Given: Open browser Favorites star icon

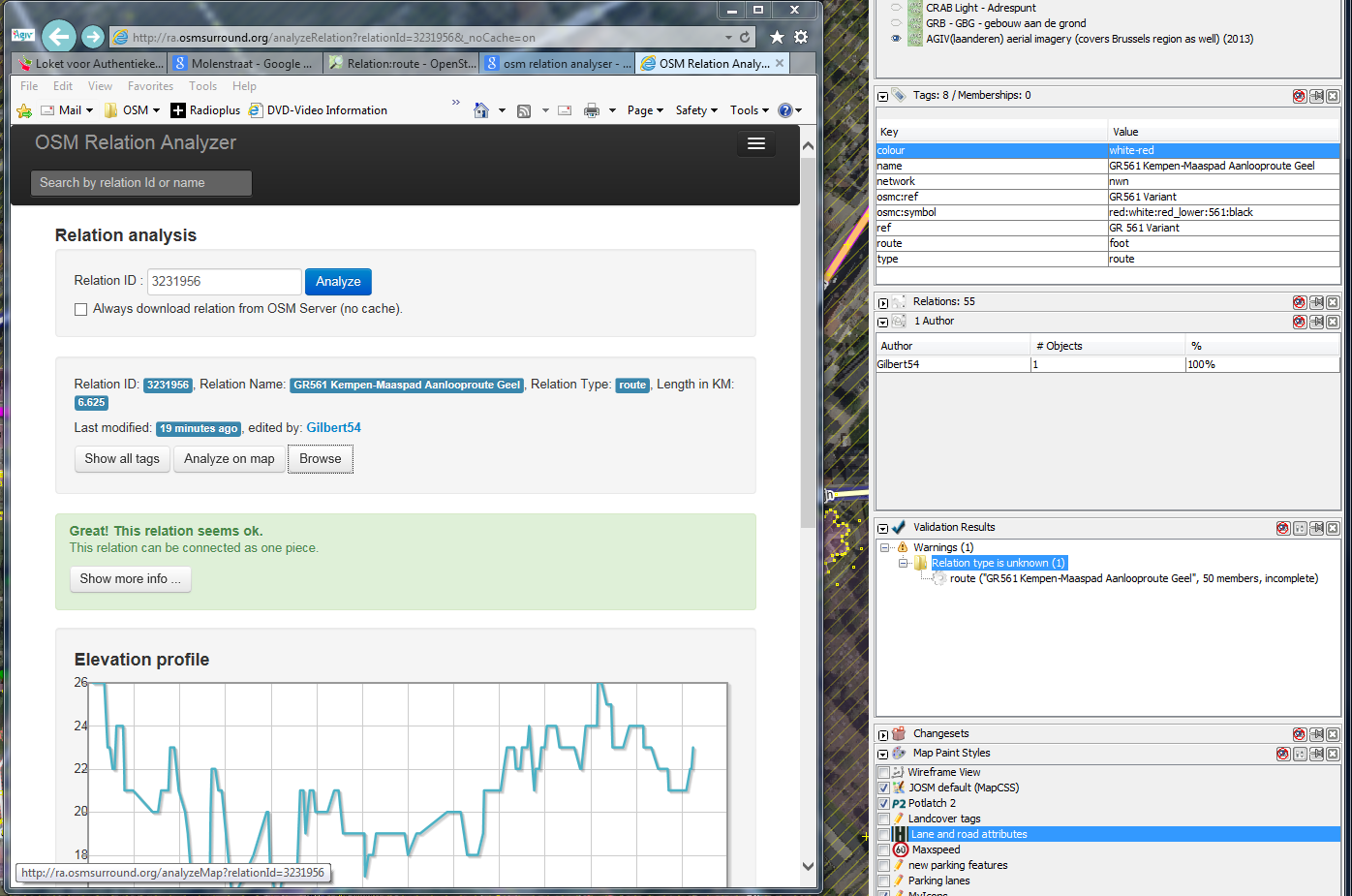Looking at the screenshot, I should pyautogui.click(x=777, y=37).
